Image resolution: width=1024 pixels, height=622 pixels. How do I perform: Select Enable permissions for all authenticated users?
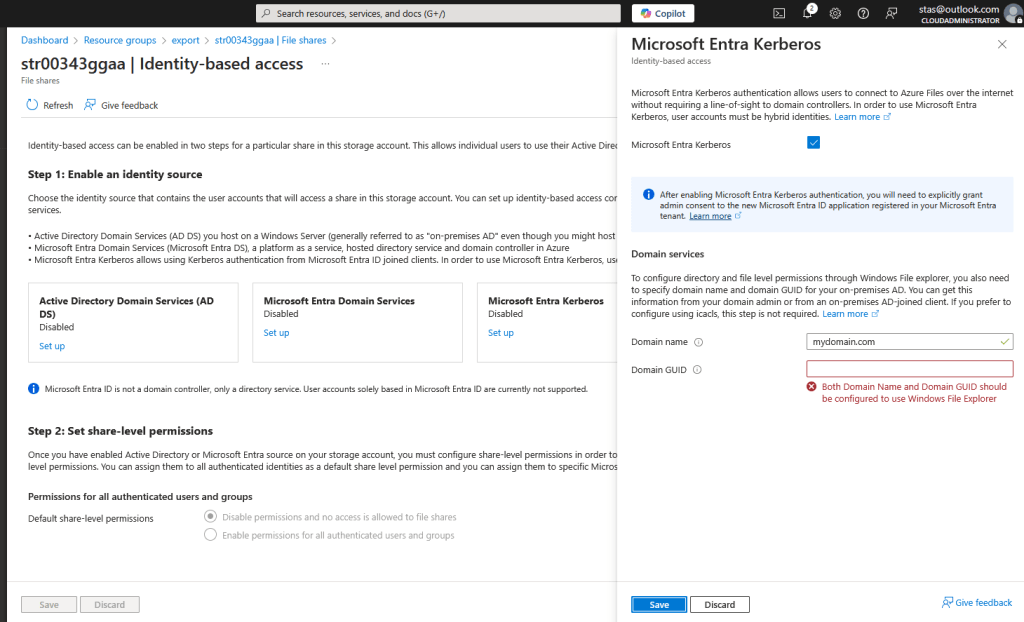(210, 535)
